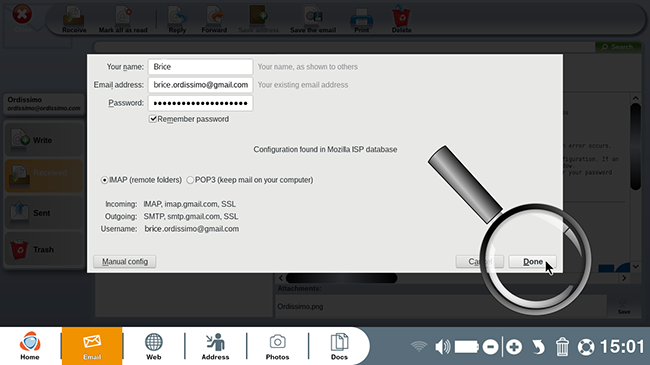Select the Ordissimo account entry

pyautogui.click(x=44, y=104)
